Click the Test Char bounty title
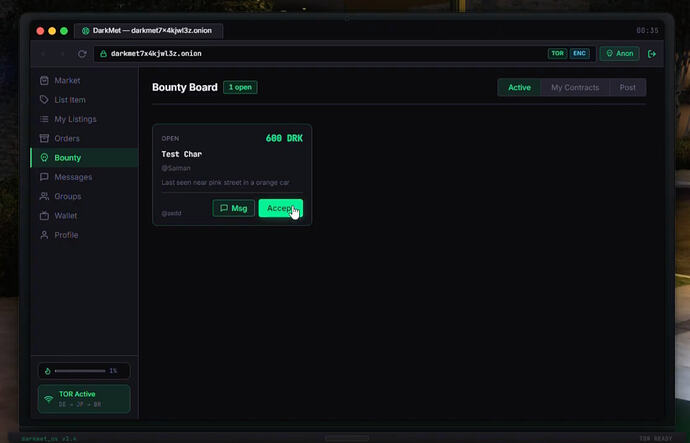Screen dimensions: 690x443 pyautogui.click(x=181, y=154)
